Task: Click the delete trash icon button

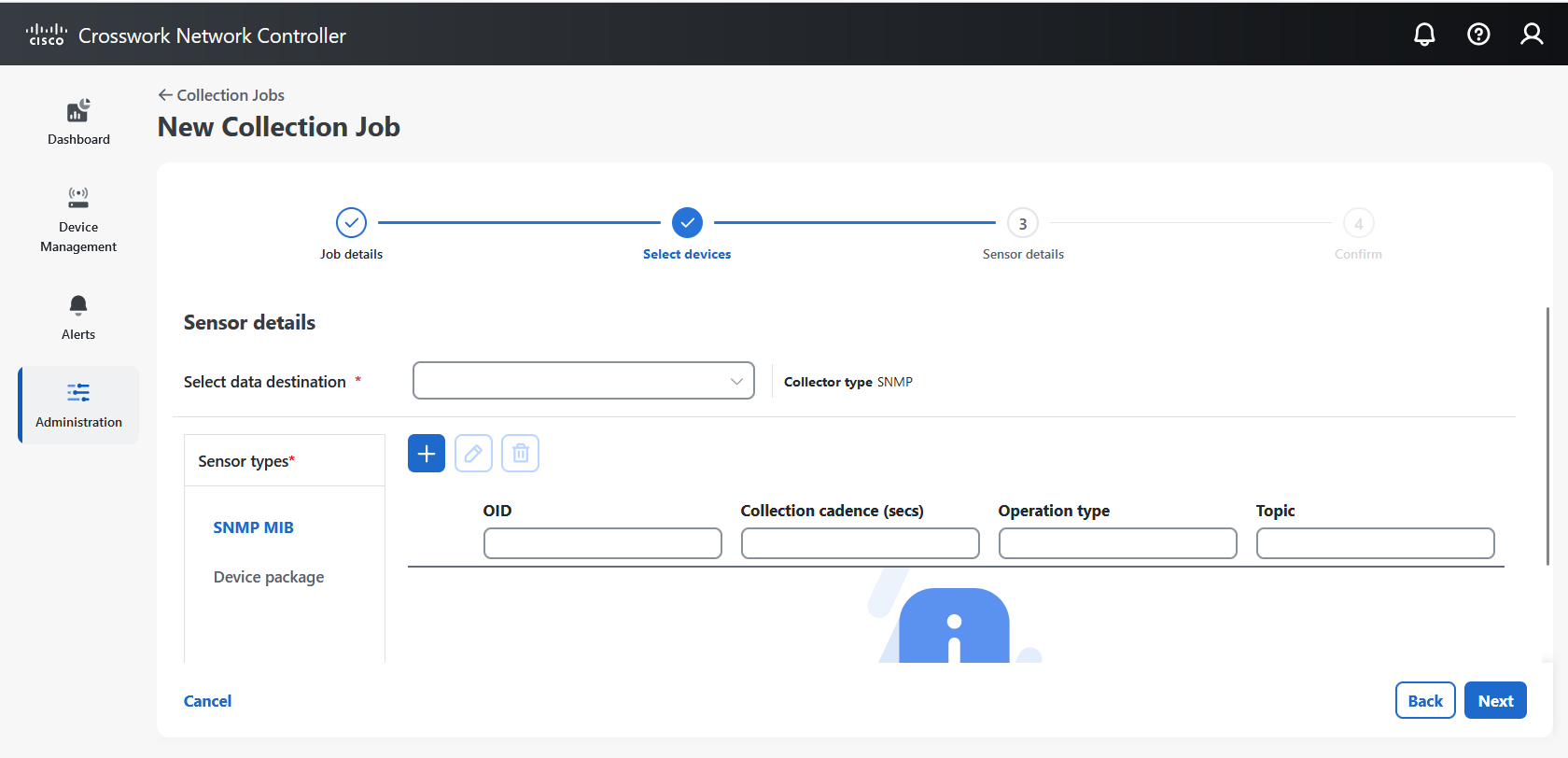Action: [x=521, y=454]
